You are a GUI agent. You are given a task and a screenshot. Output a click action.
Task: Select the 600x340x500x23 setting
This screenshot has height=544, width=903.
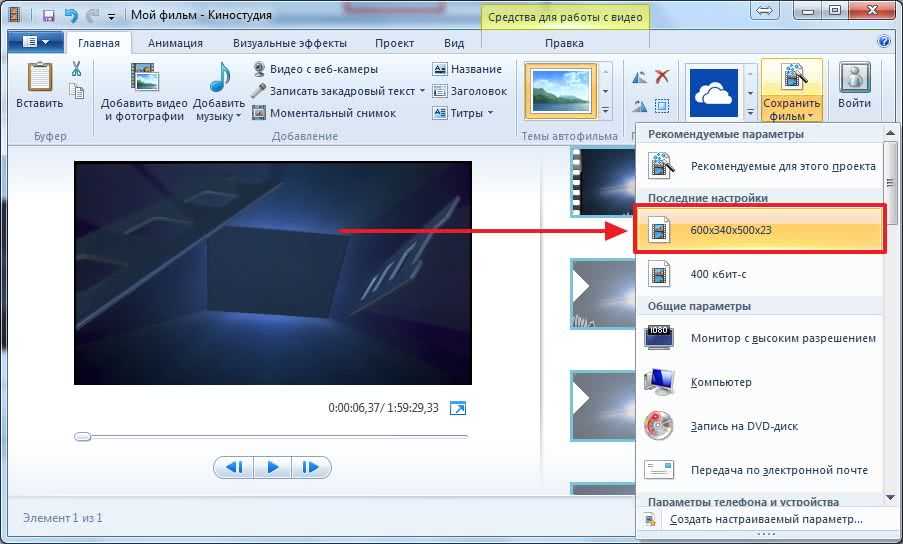tap(759, 230)
